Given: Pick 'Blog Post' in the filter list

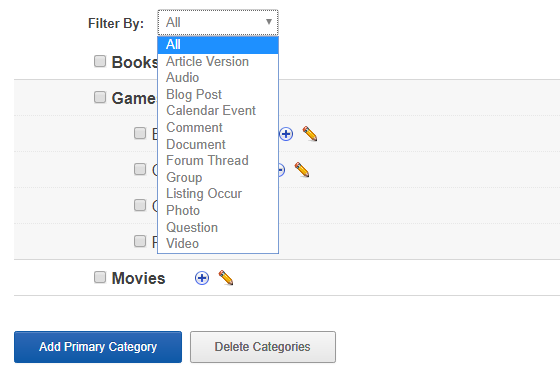Looking at the screenshot, I should point(218,94).
